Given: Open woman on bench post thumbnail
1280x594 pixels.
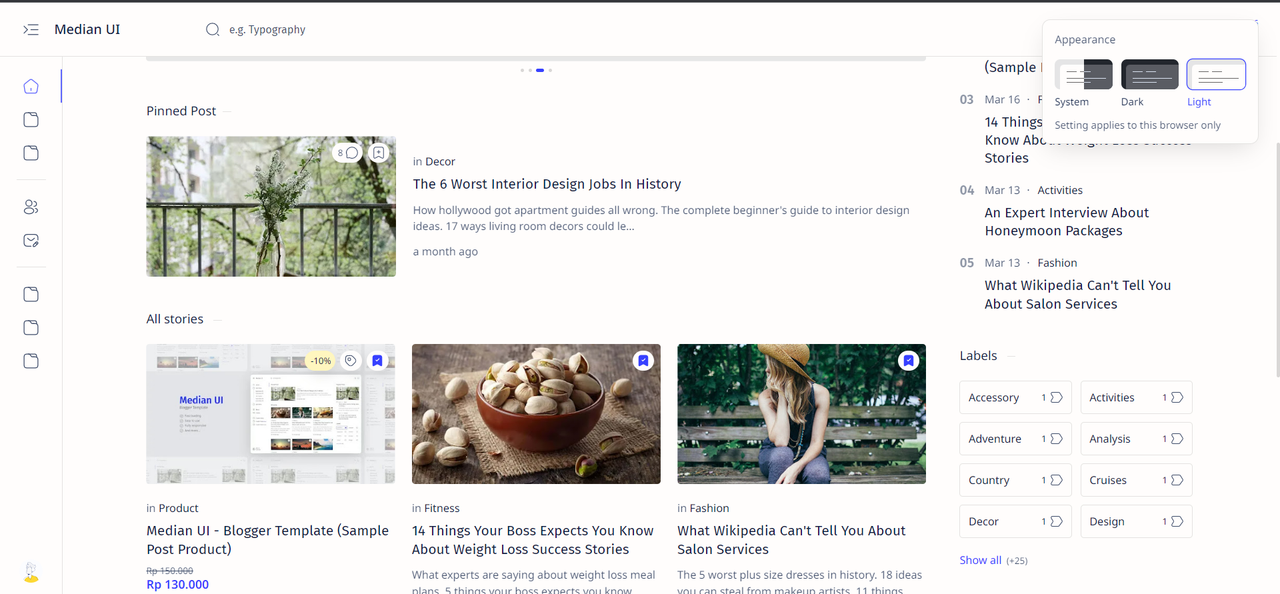Looking at the screenshot, I should tap(801, 414).
